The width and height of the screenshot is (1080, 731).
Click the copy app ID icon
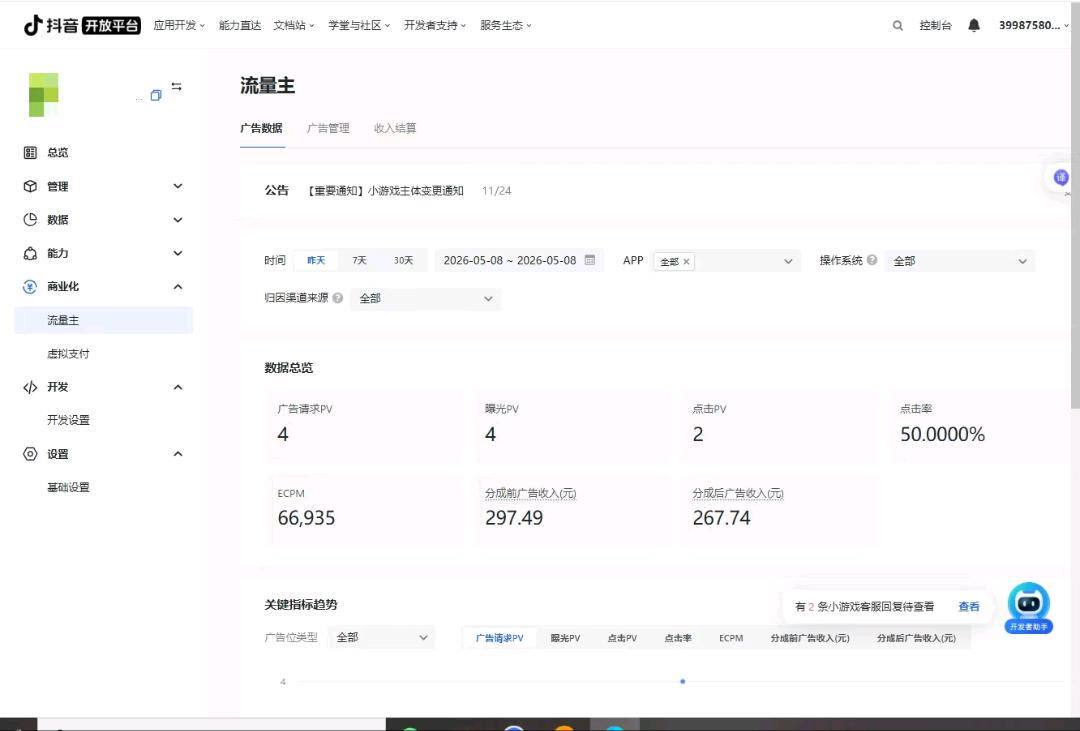[156, 95]
